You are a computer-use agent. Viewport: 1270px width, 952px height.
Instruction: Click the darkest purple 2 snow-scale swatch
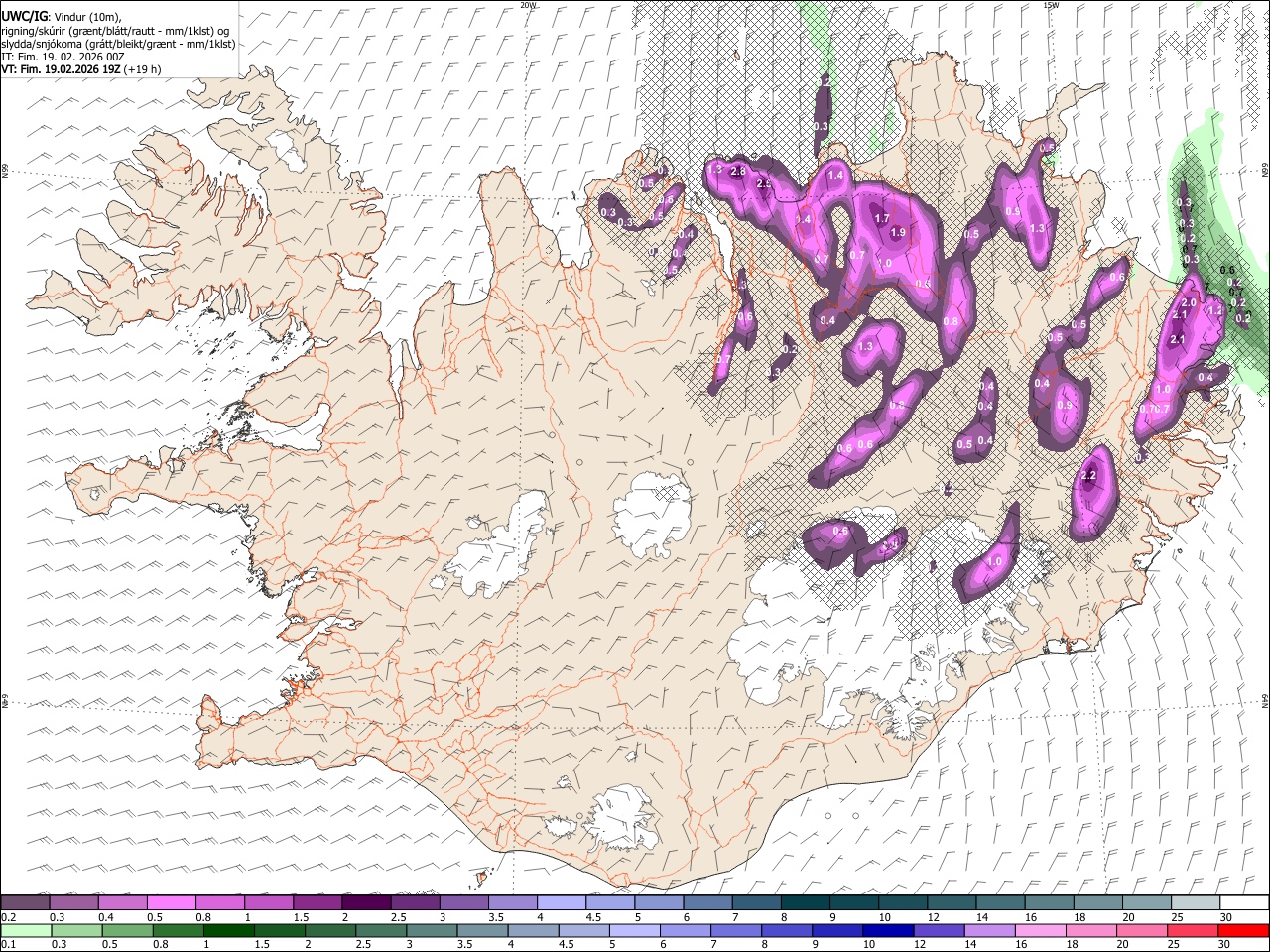[x=366, y=903]
